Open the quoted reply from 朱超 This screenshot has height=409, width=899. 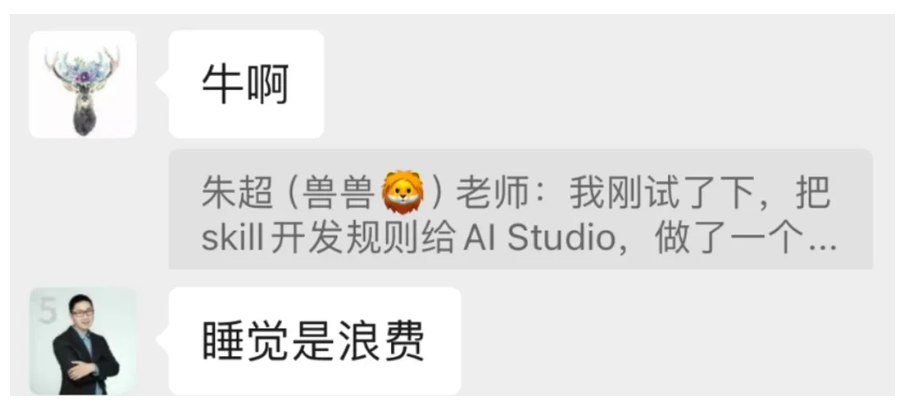point(521,209)
